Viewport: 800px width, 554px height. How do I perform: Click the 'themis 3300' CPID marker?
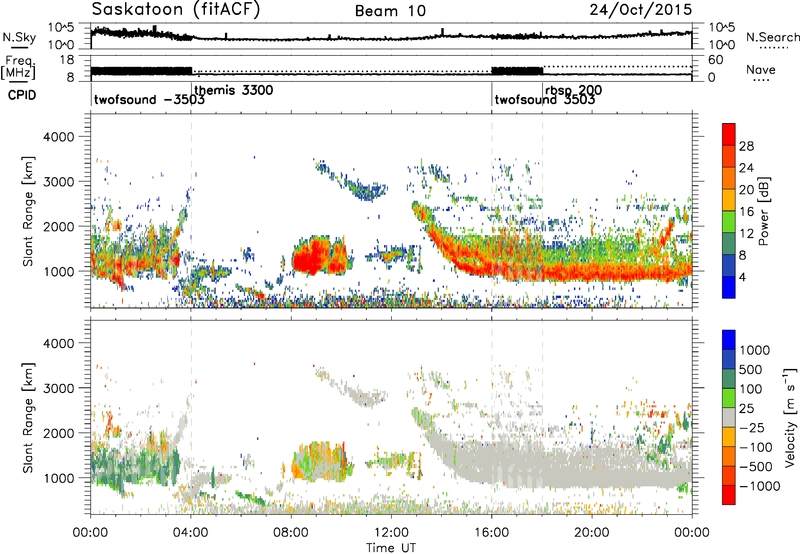tap(234, 90)
